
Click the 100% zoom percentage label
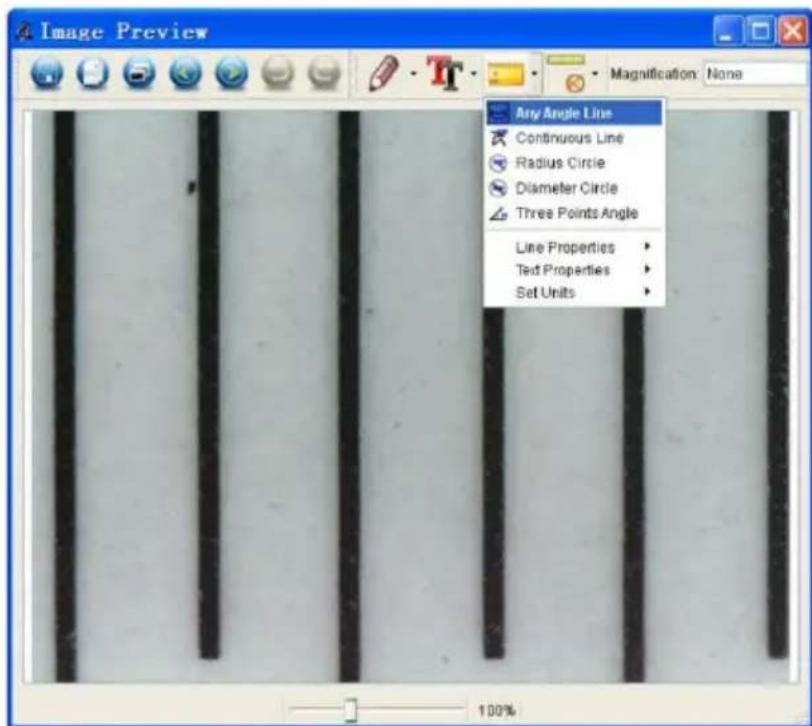pos(496,710)
